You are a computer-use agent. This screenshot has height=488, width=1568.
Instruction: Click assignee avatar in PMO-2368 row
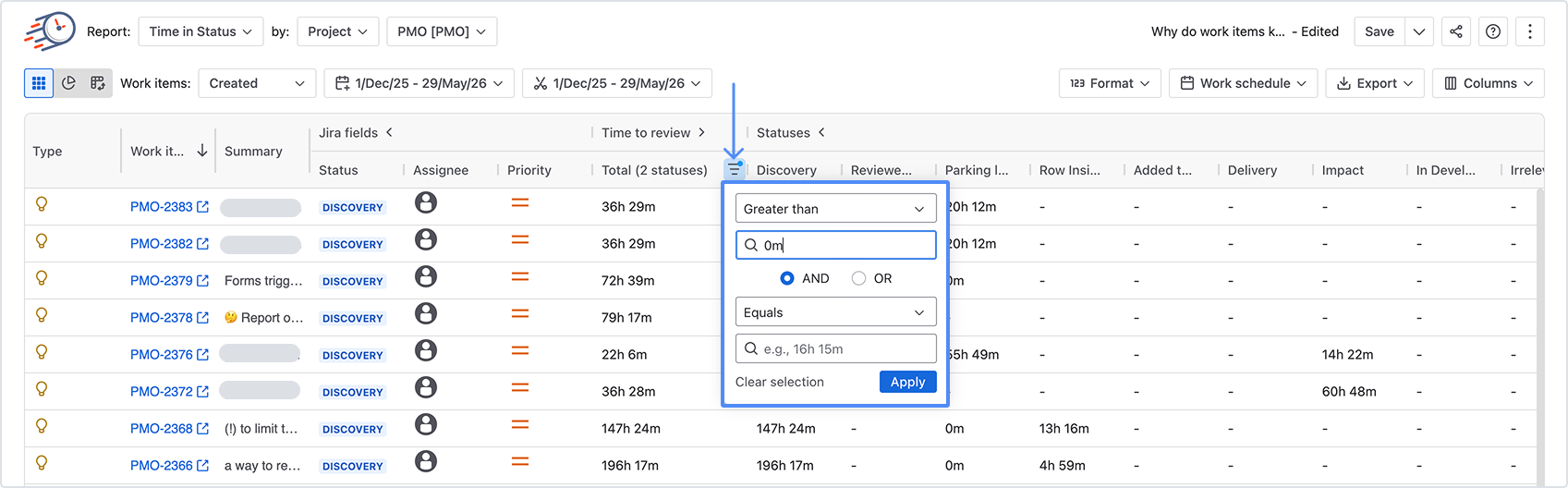(x=426, y=424)
